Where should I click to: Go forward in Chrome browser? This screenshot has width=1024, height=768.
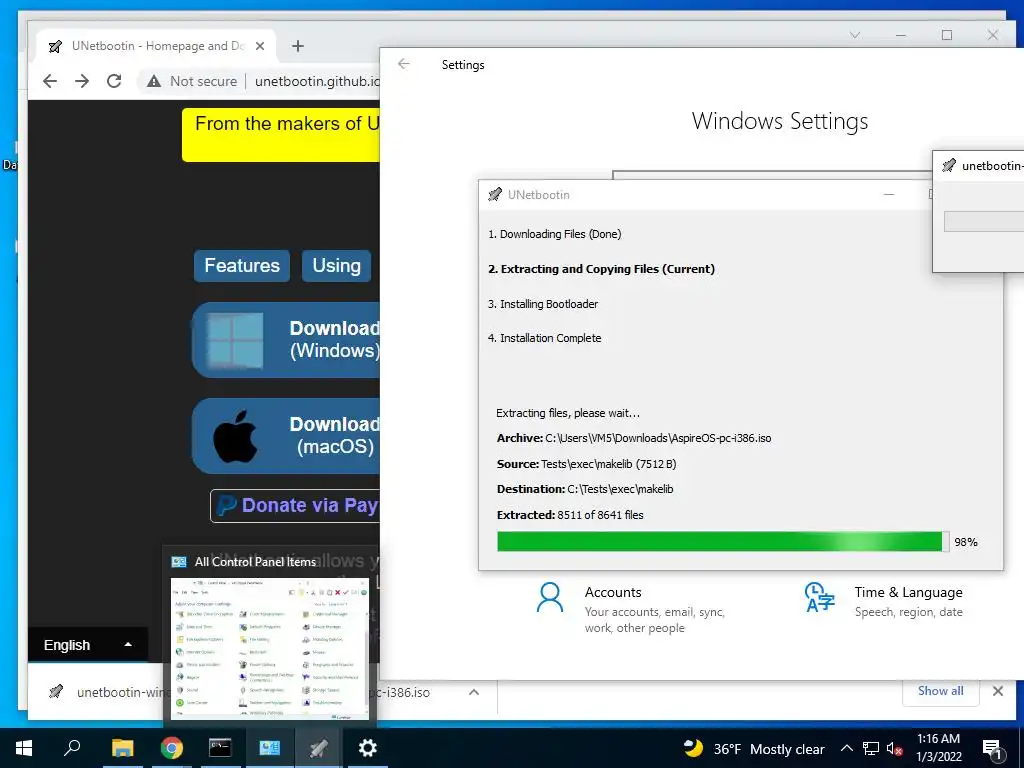pyautogui.click(x=82, y=81)
